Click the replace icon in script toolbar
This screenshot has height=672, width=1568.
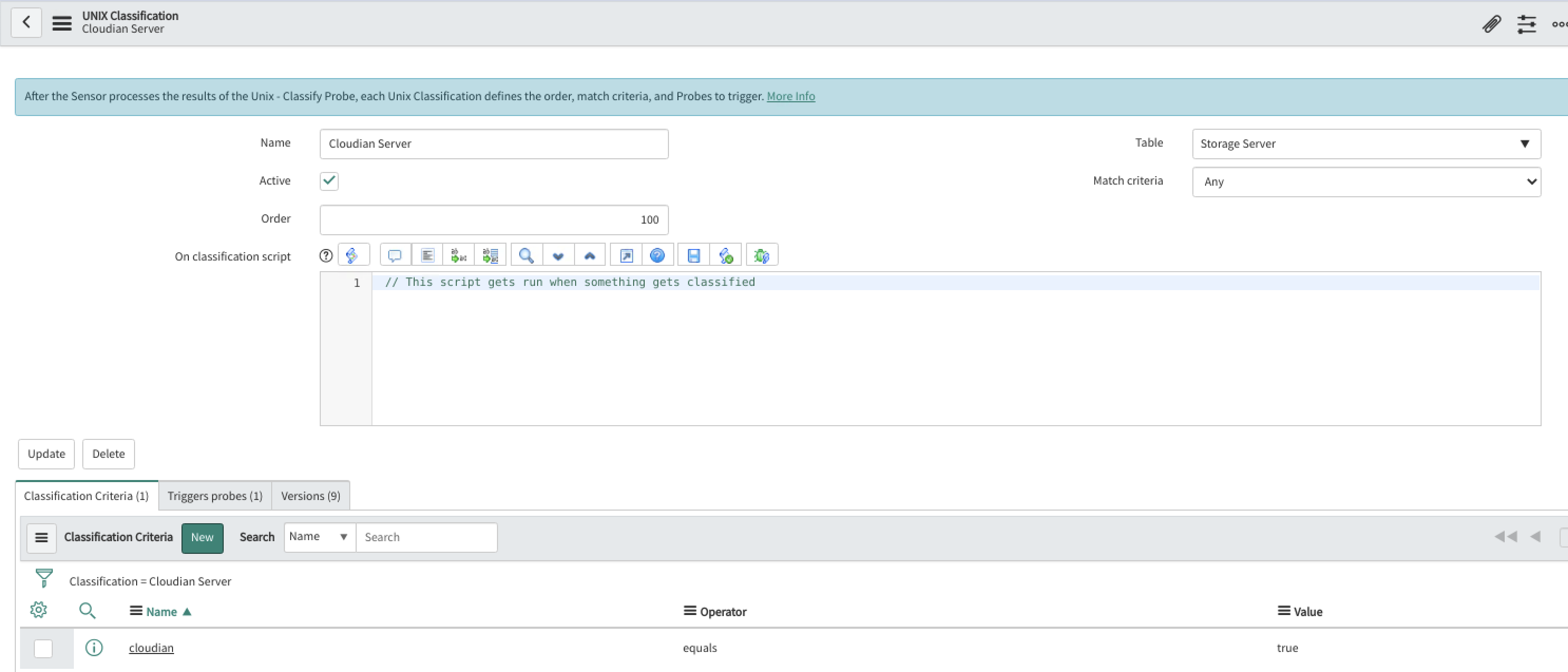[x=458, y=256]
